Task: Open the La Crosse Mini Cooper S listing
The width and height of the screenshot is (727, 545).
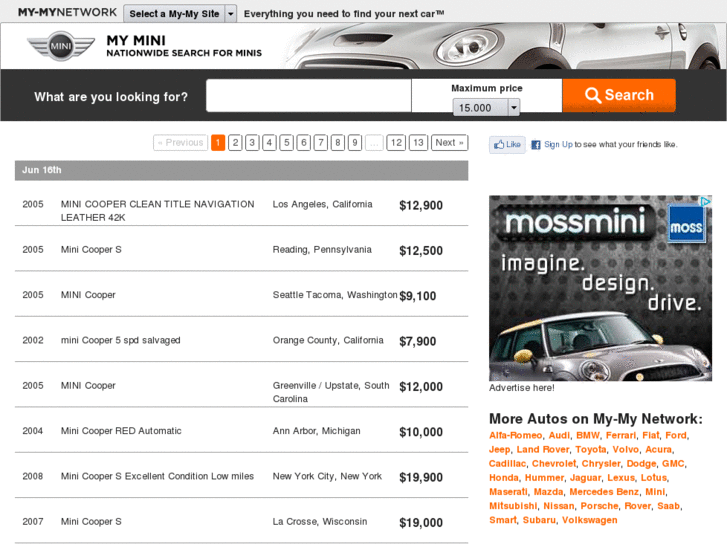Action: [x=241, y=522]
